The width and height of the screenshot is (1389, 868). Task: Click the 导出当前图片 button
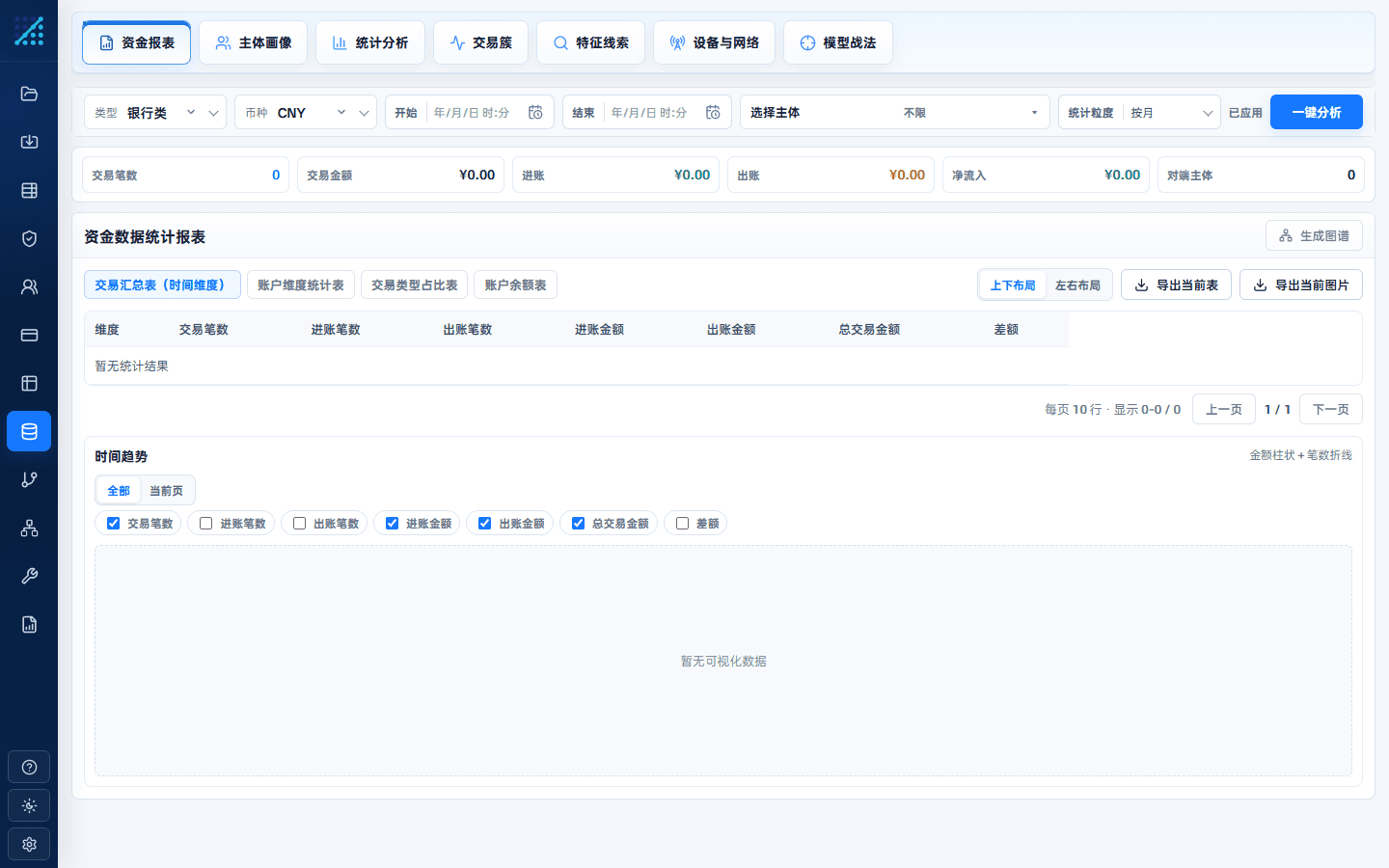click(x=1300, y=285)
